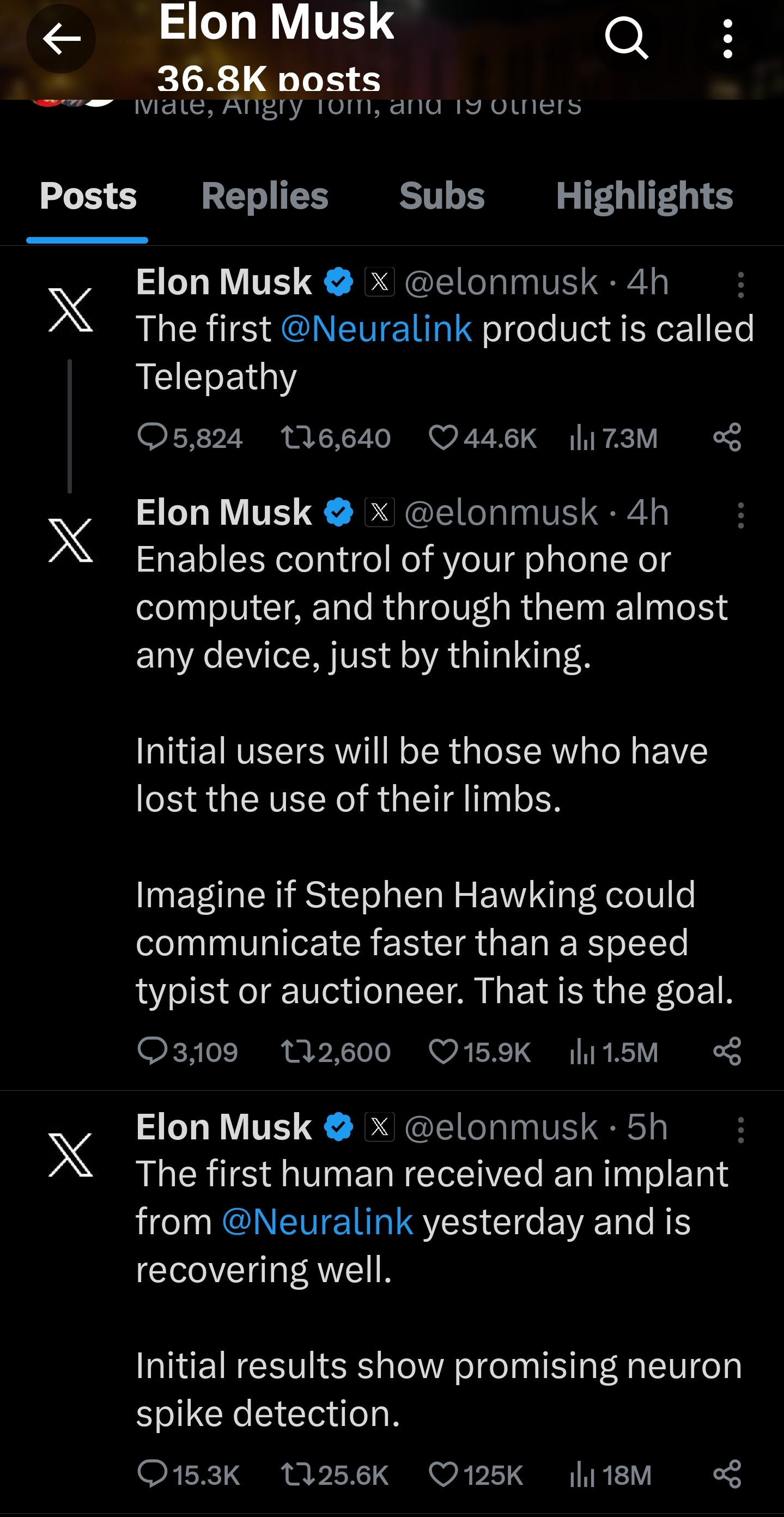View analytics of Stephen Hawking post
784x1517 pixels.
(x=613, y=1051)
